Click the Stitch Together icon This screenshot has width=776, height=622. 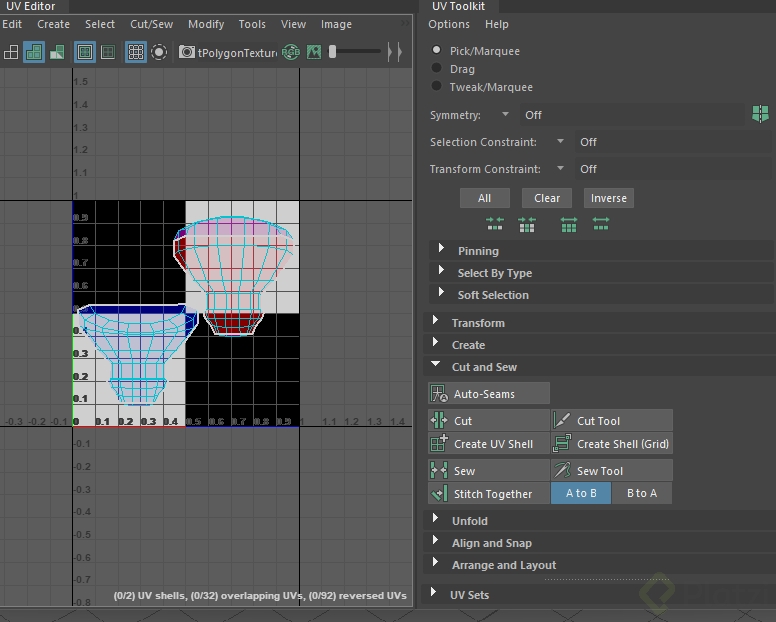pyautogui.click(x=438, y=494)
